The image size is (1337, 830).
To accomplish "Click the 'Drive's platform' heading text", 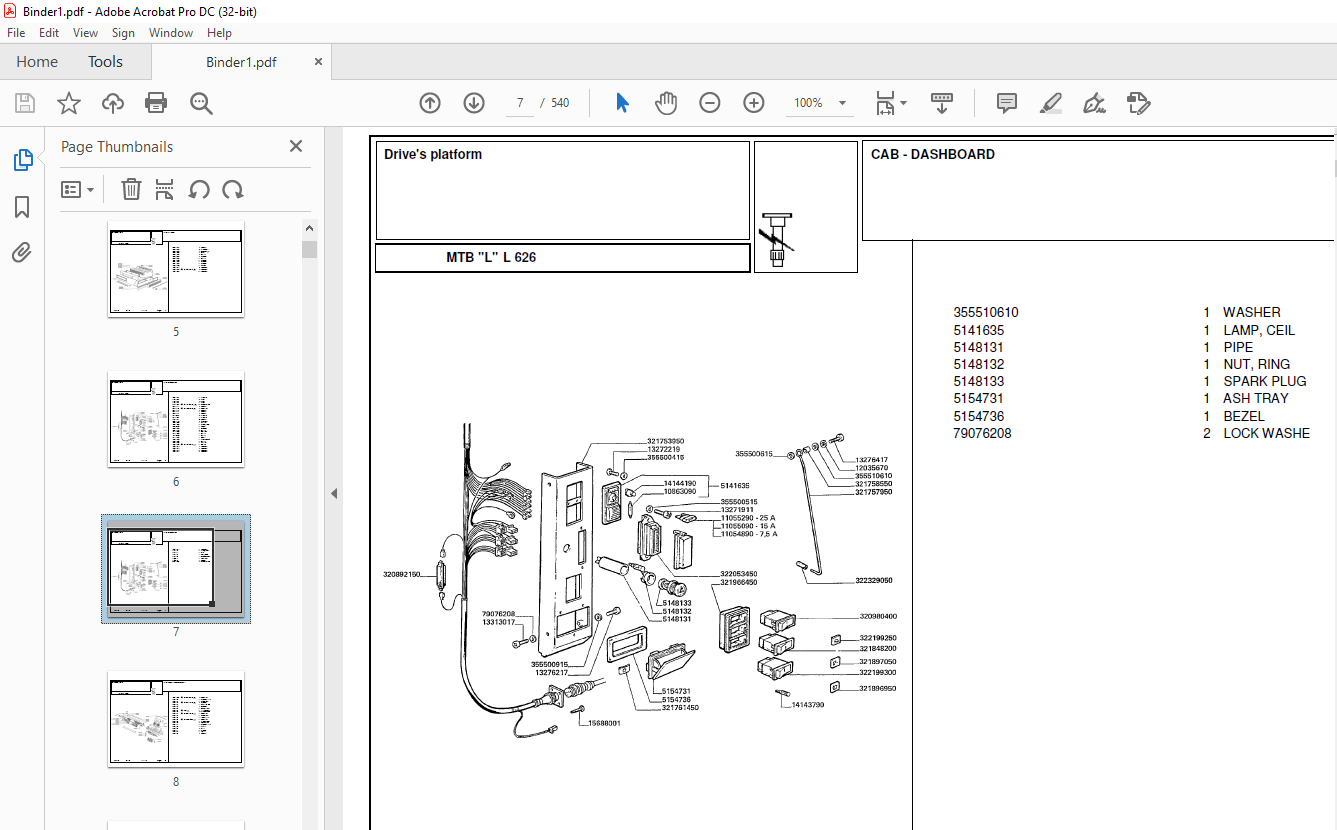I will tap(433, 154).
